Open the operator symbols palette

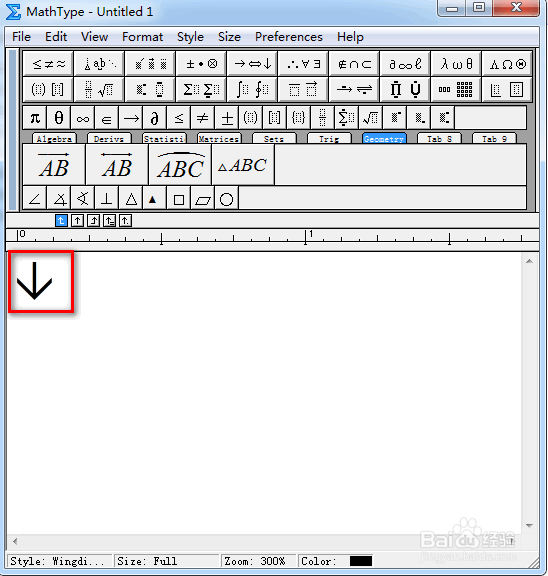click(201, 64)
